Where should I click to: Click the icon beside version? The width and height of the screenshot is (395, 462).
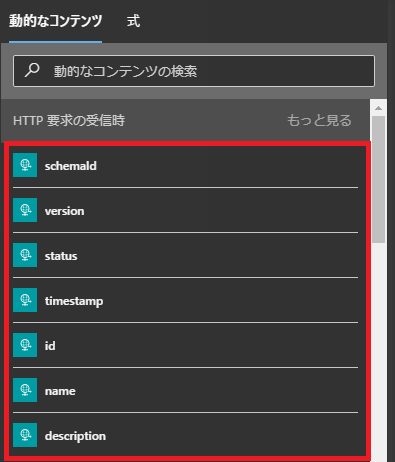(x=25, y=210)
